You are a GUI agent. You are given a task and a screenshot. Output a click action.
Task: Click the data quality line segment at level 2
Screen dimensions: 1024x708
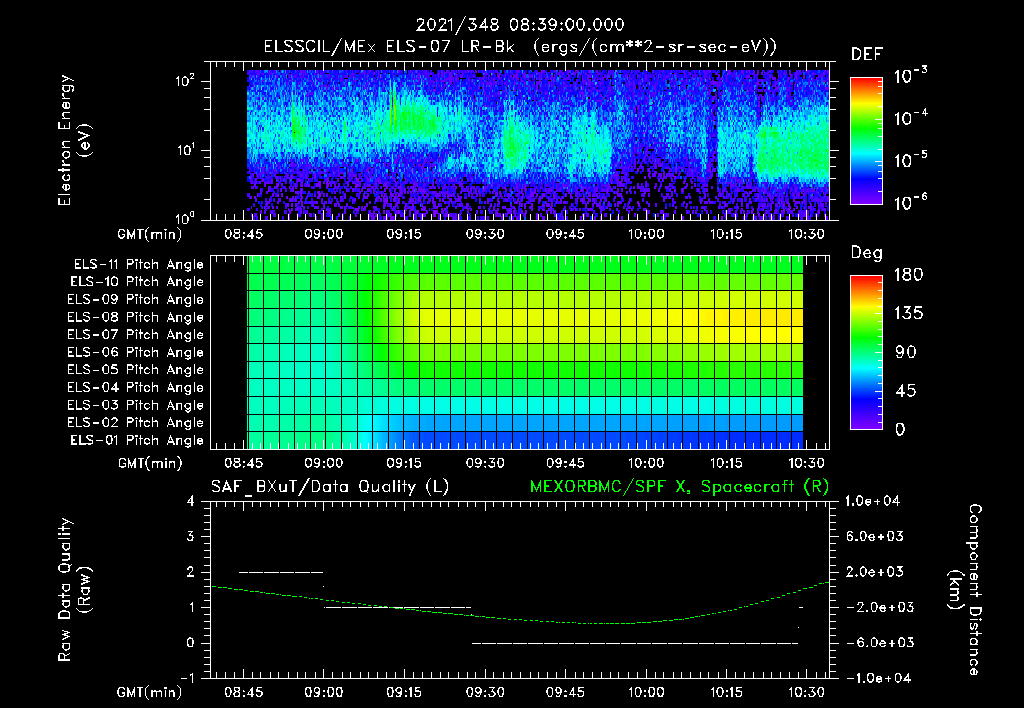pos(281,572)
